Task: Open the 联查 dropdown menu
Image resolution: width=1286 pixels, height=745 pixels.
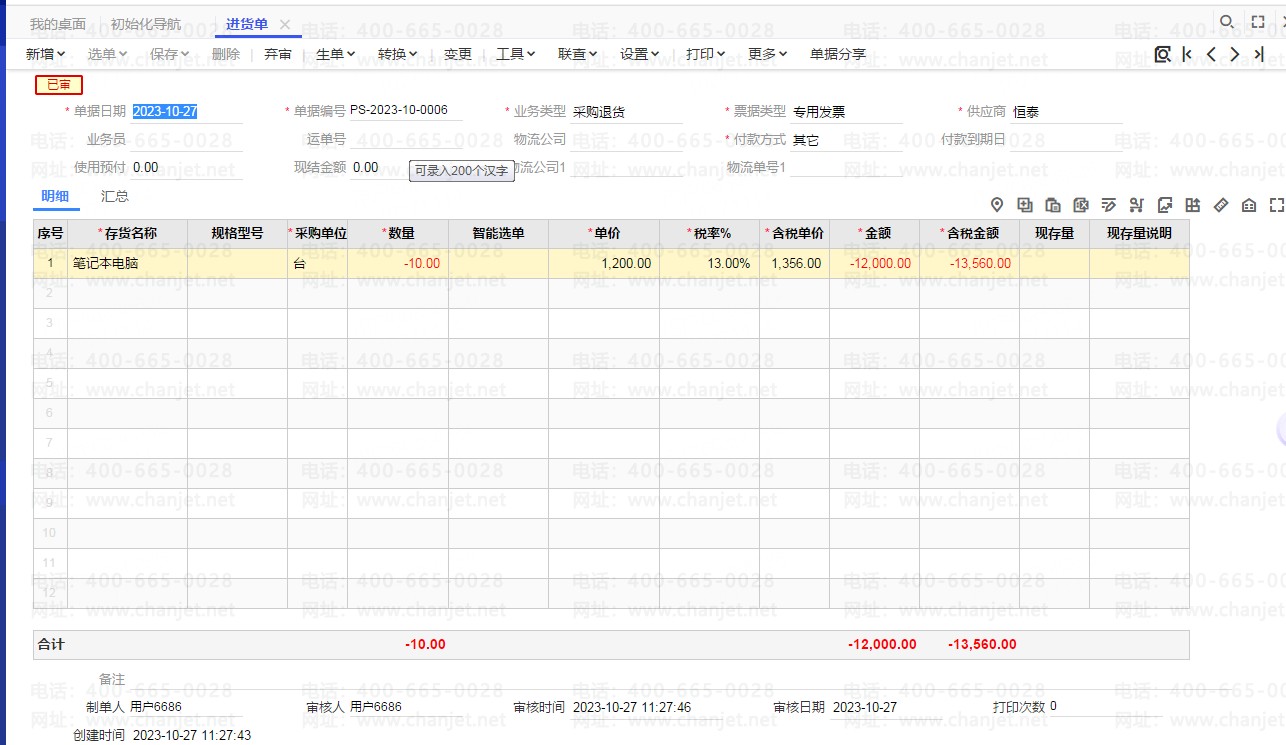Action: 577,54
